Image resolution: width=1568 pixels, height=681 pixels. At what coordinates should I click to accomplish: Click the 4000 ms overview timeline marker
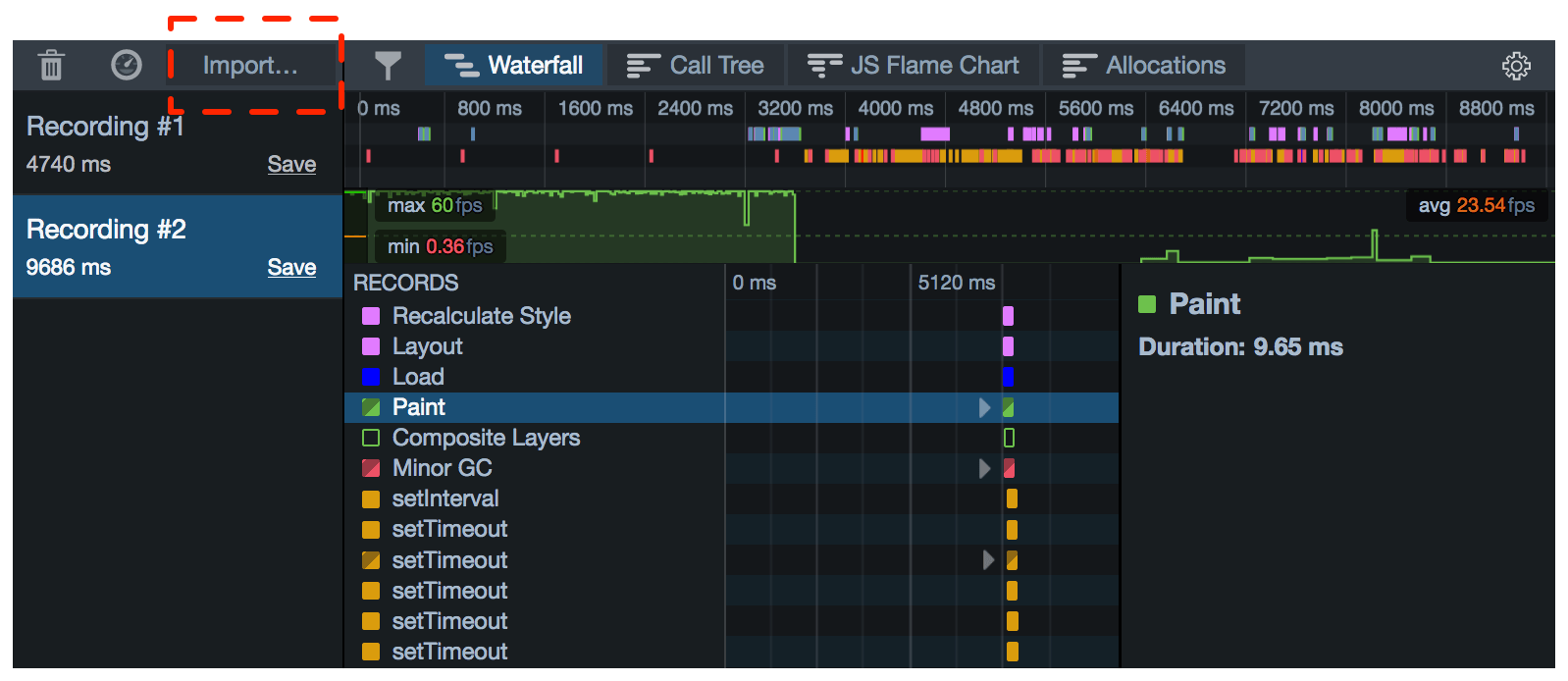(x=895, y=109)
